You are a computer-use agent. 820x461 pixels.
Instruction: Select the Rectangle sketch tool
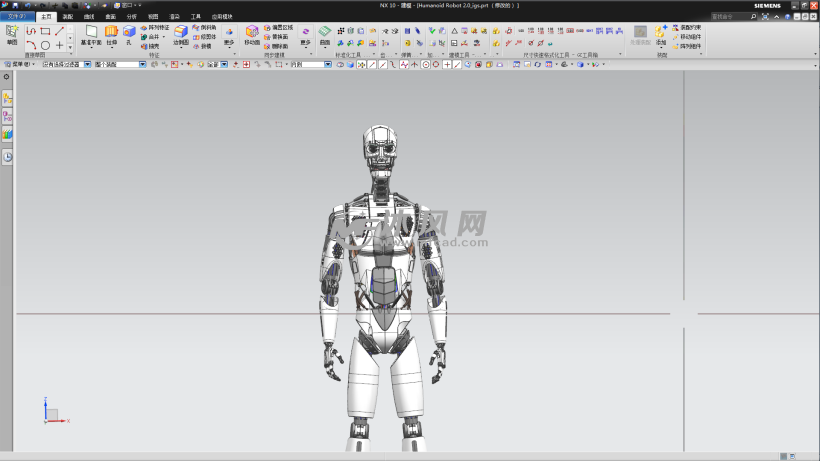45,31
